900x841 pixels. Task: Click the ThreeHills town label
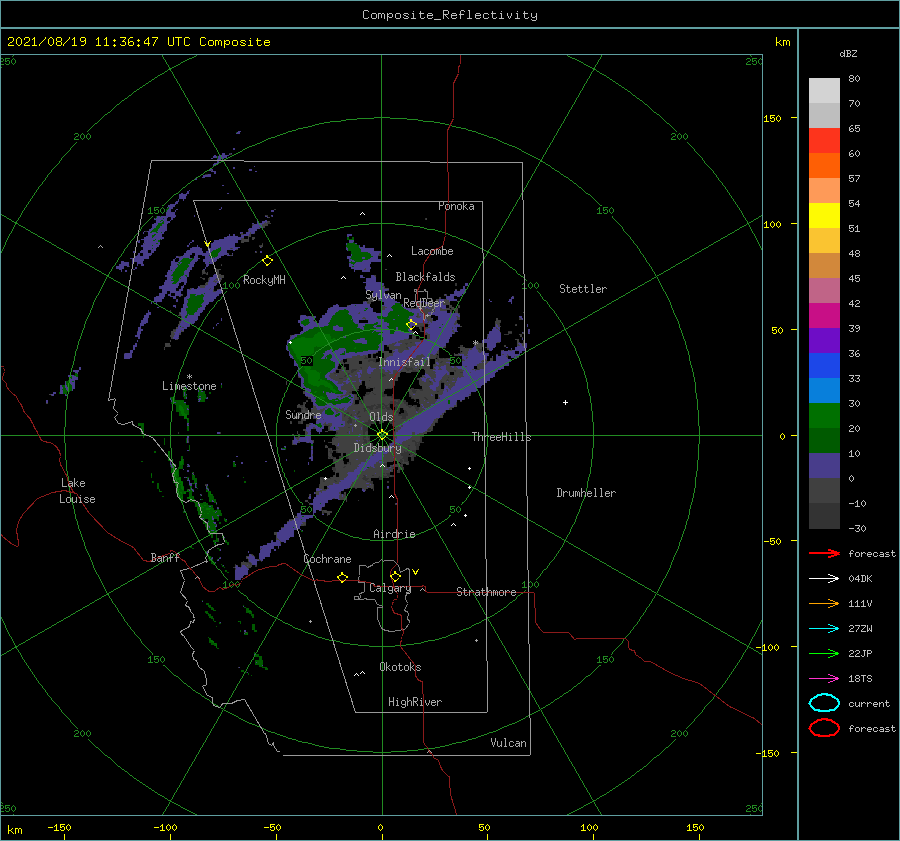[501, 437]
